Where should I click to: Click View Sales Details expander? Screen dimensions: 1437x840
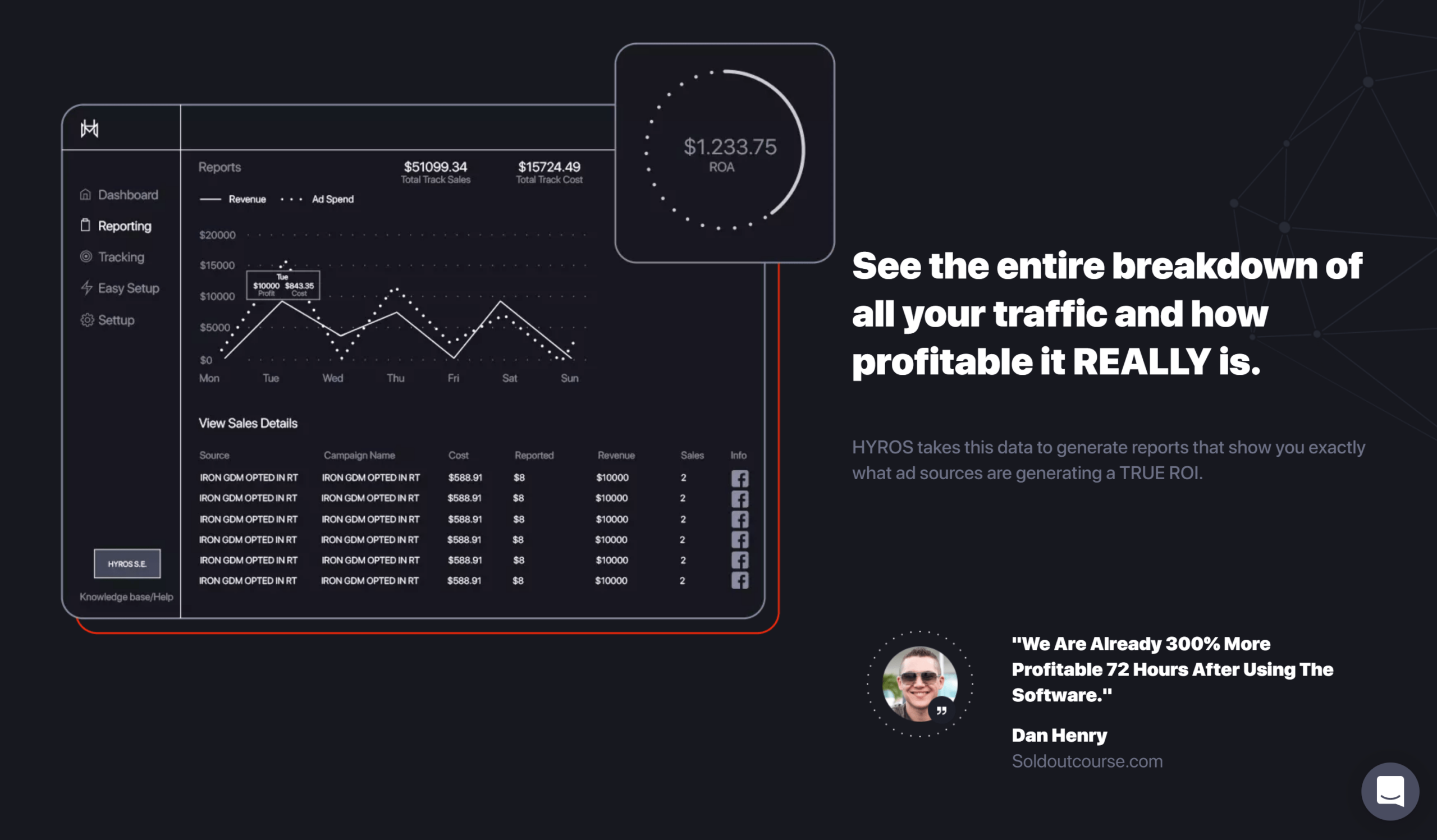[x=248, y=422]
